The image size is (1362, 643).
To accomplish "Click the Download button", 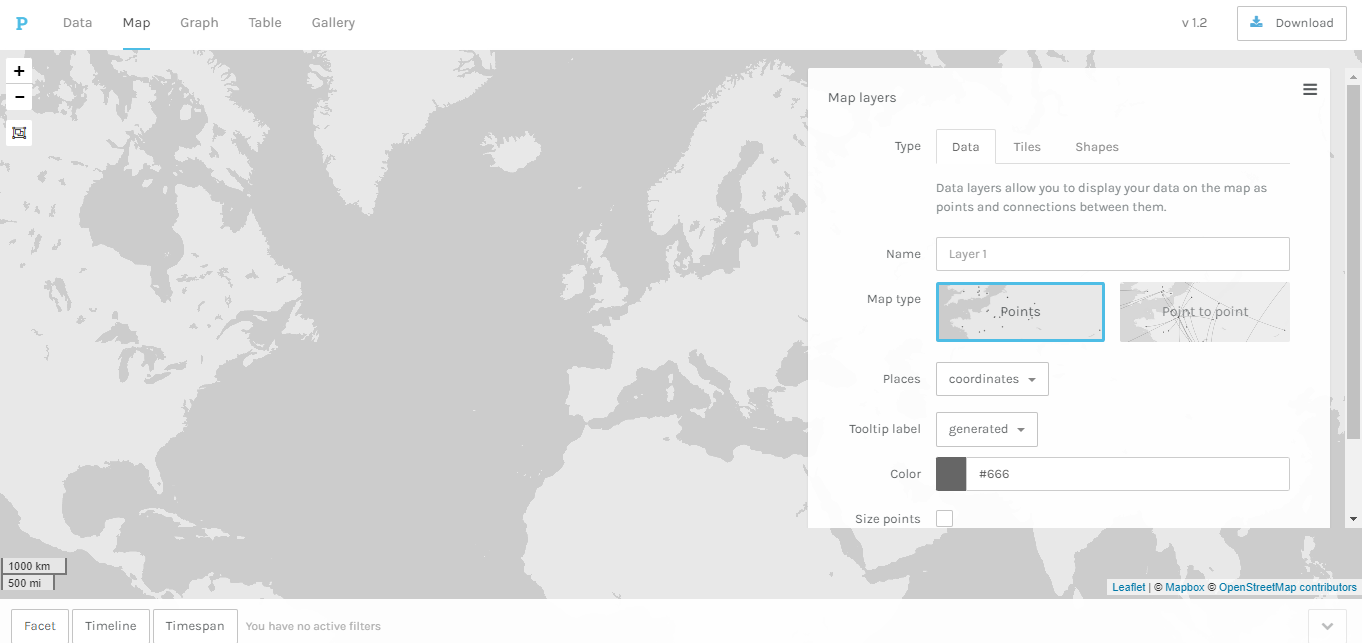I will click(x=1291, y=23).
